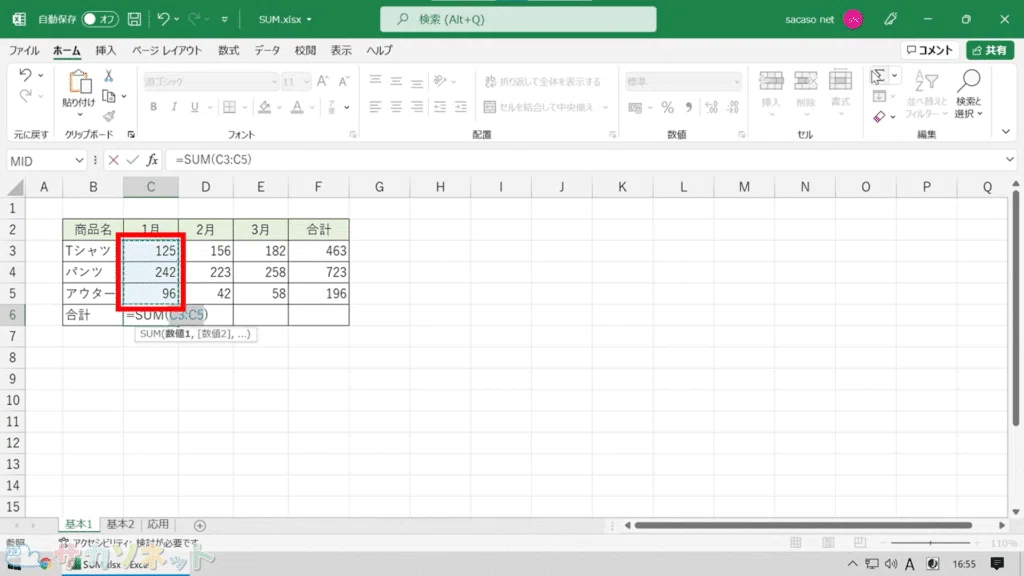Switch to the 挿入 tab
Viewport: 1024px width, 576px height.
pos(105,50)
